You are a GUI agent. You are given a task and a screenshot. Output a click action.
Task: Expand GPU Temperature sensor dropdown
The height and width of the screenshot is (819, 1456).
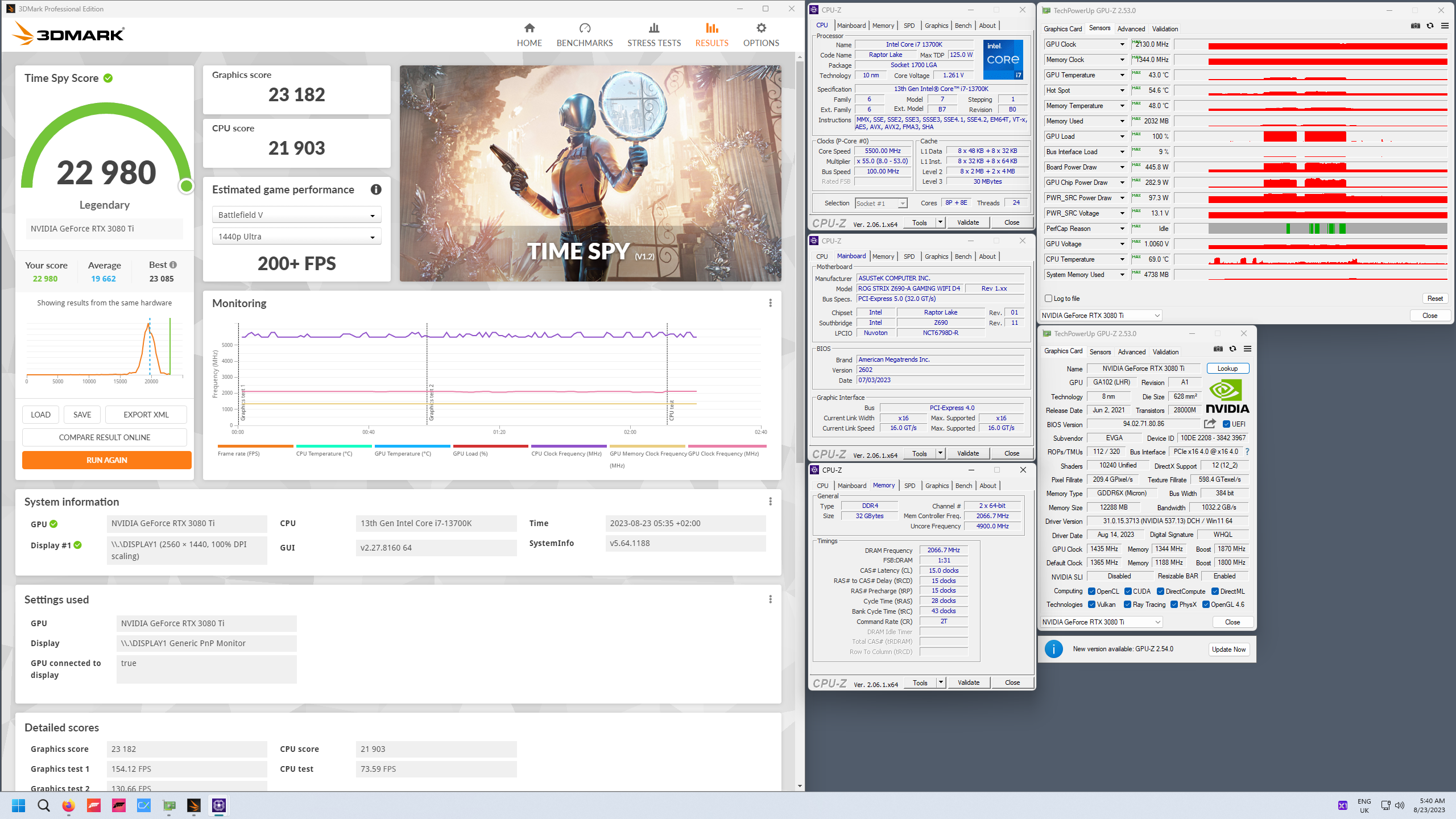[x=1122, y=75]
